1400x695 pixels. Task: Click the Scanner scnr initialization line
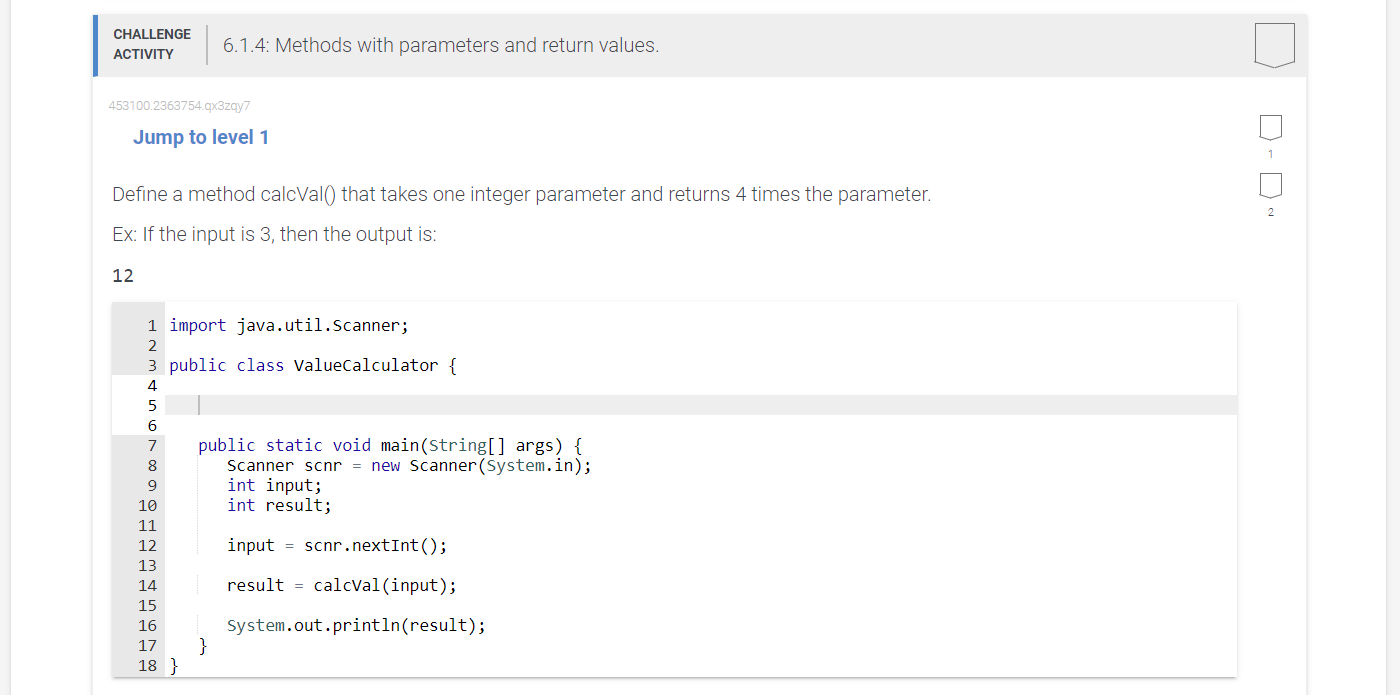[x=410, y=465]
